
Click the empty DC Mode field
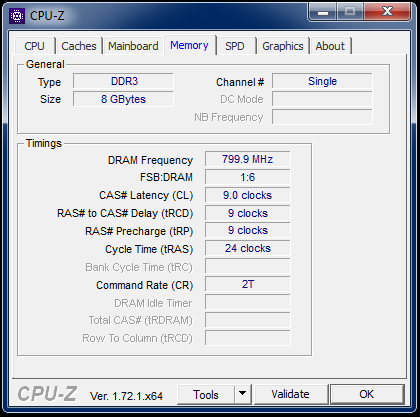pyautogui.click(x=322, y=99)
